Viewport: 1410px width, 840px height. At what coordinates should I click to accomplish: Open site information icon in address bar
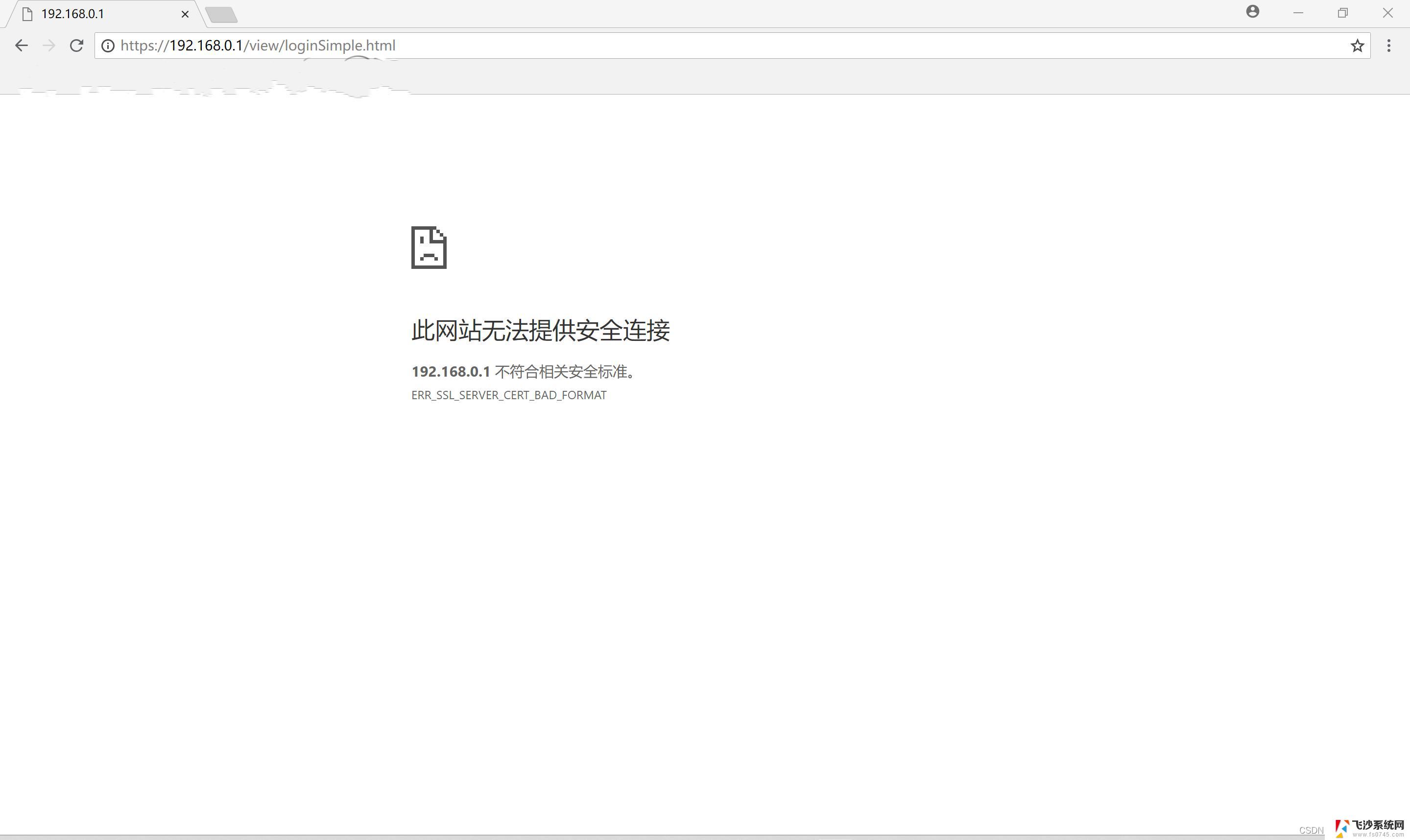108,45
